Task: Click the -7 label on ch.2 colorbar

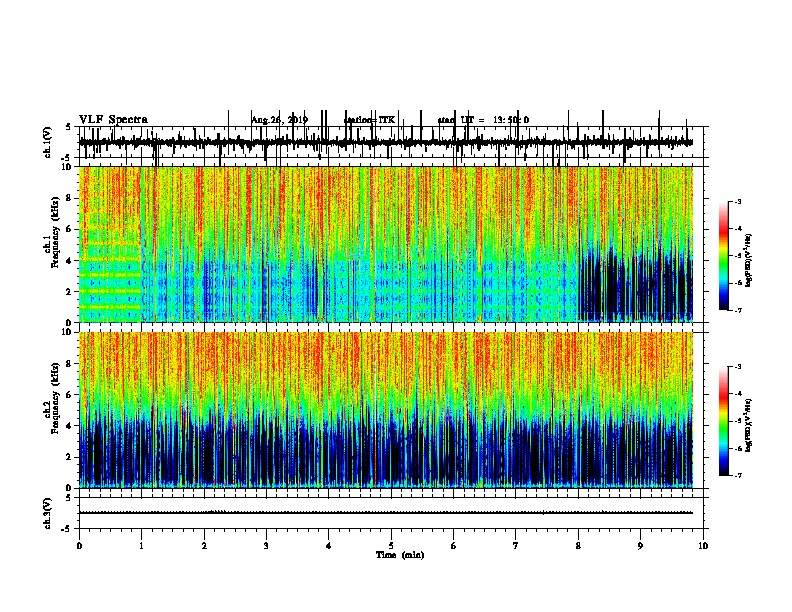Action: pos(737,475)
